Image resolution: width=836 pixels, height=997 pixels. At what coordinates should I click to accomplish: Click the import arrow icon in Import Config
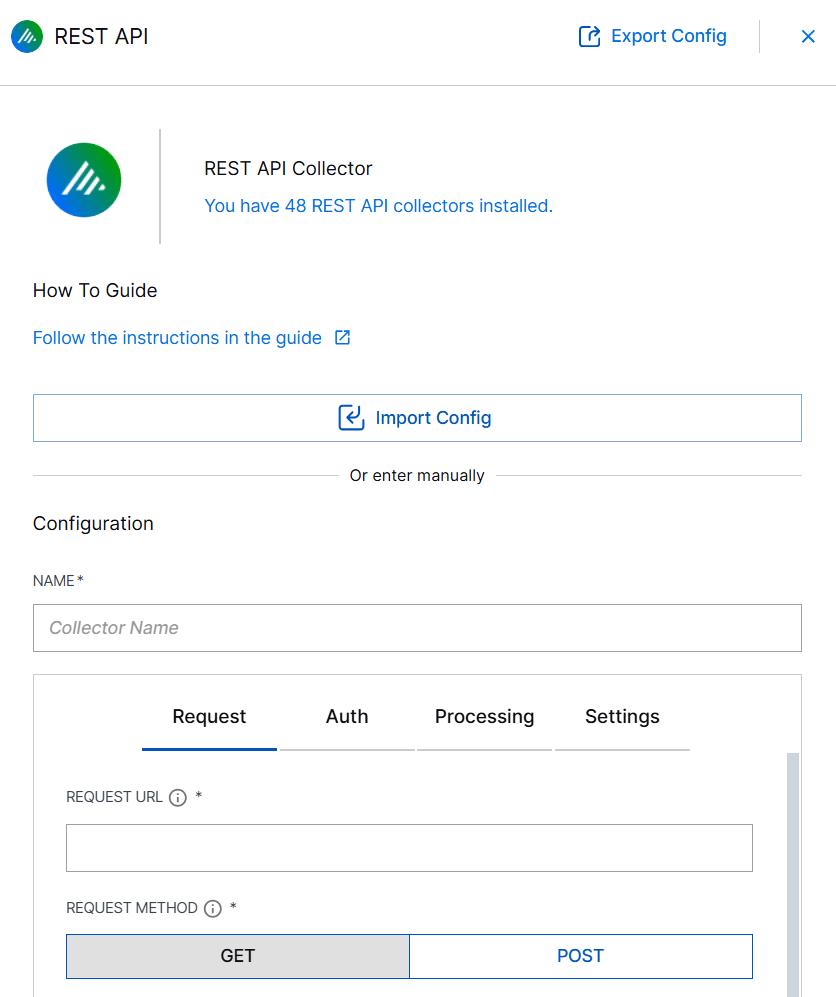(x=351, y=418)
